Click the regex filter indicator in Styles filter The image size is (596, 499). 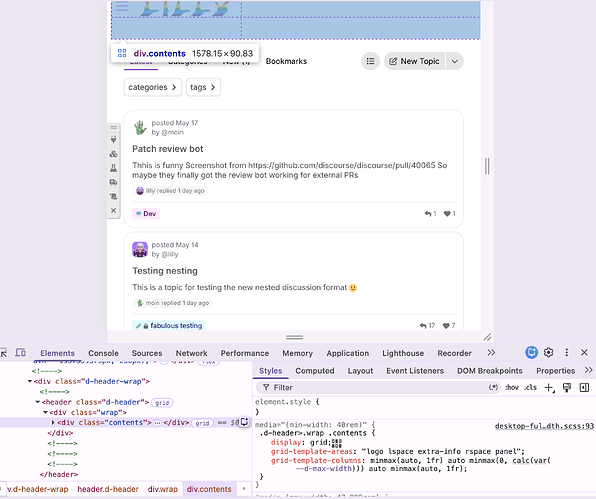[493, 387]
